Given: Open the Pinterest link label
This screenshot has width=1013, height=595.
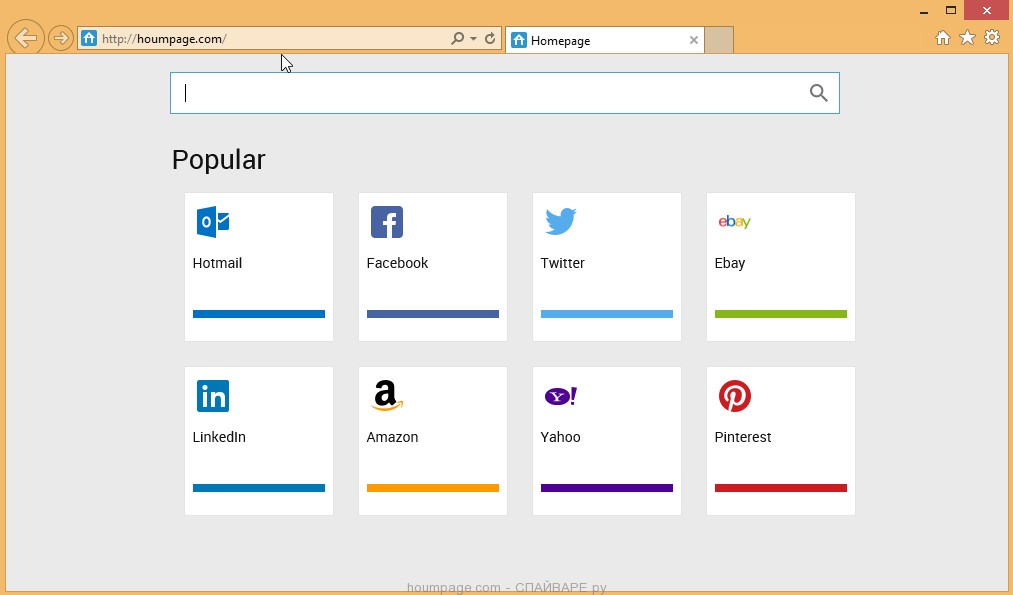Looking at the screenshot, I should (743, 437).
